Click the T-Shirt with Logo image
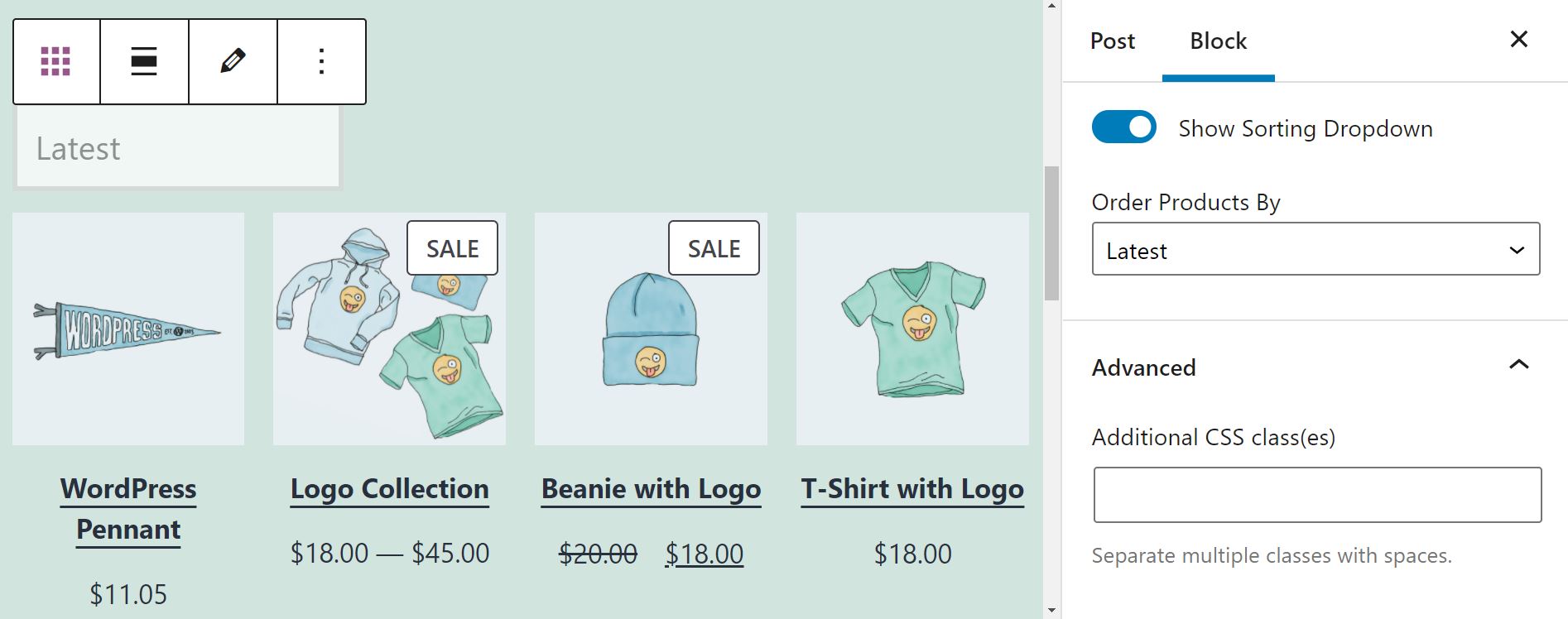The height and width of the screenshot is (619, 1568). point(912,329)
